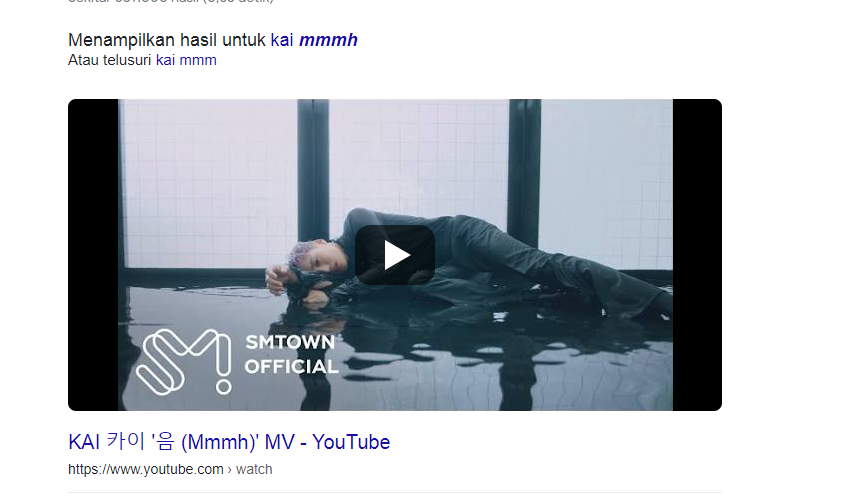This screenshot has height=499, width=864.
Task: Click the bold italic 'mmmh' word
Action: [328, 40]
